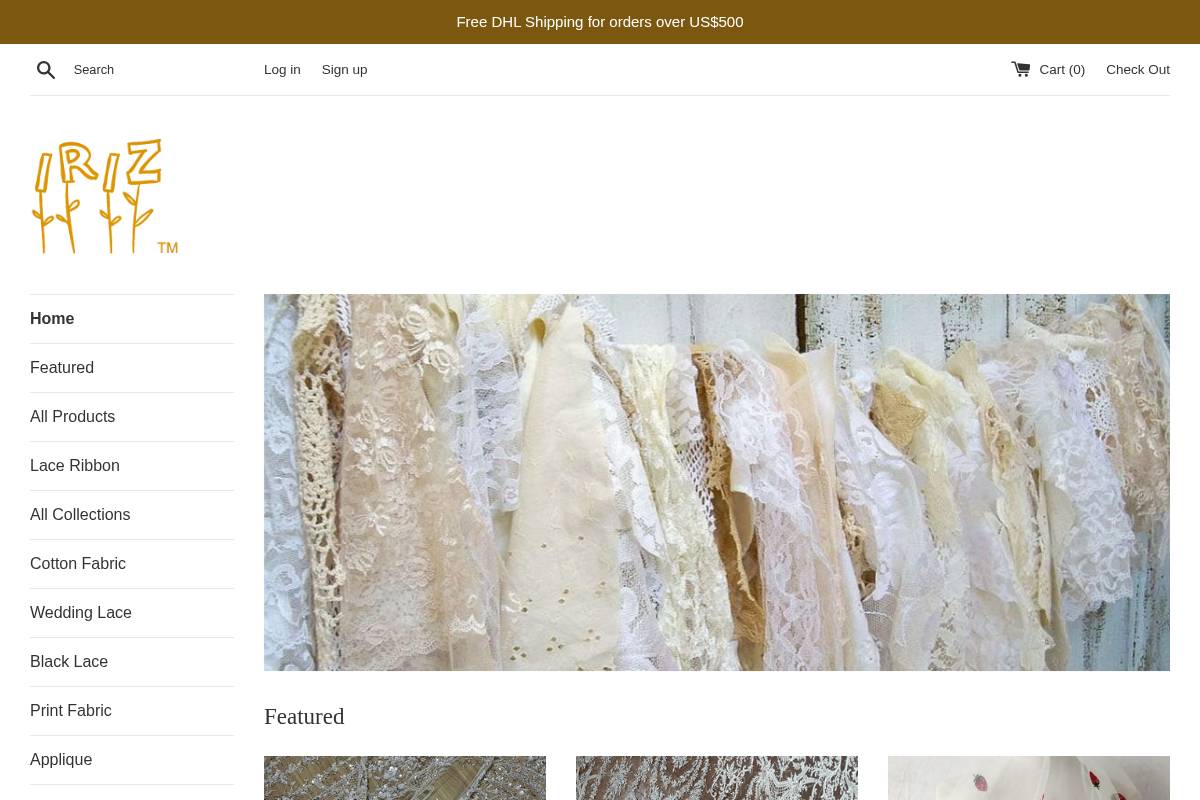
Task: Click the Search input field
Action: pyautogui.click(x=150, y=69)
